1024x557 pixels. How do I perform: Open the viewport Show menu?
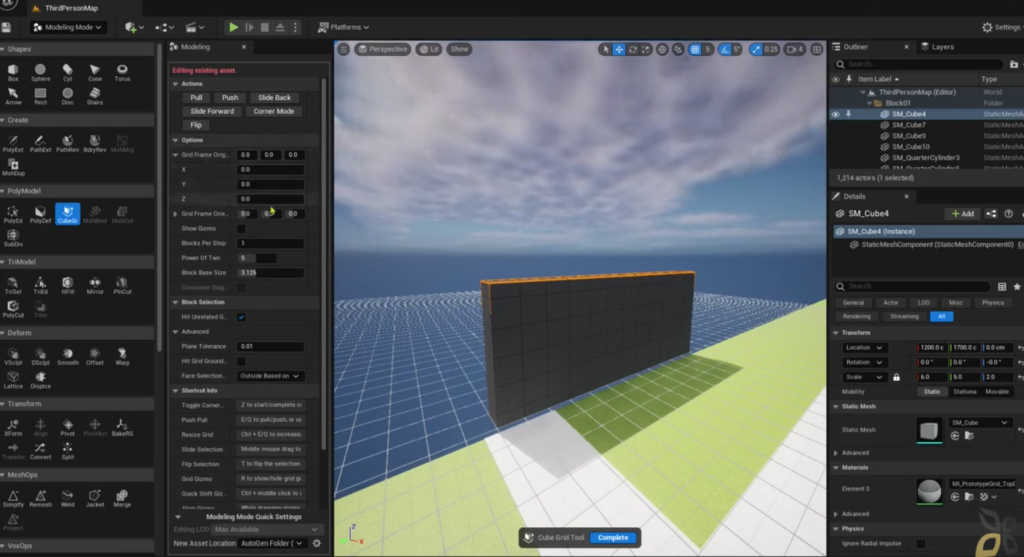pyautogui.click(x=459, y=49)
